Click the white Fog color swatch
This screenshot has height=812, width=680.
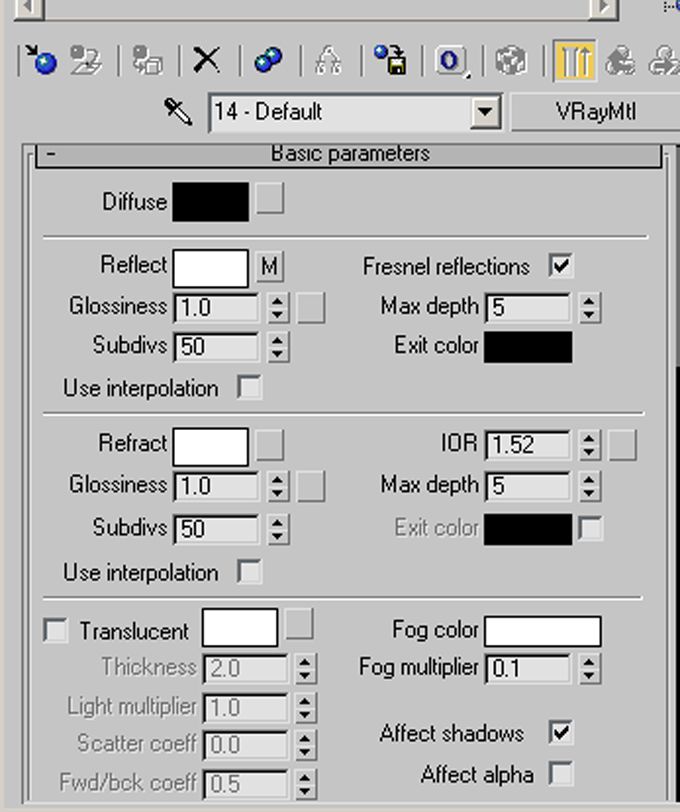543,631
